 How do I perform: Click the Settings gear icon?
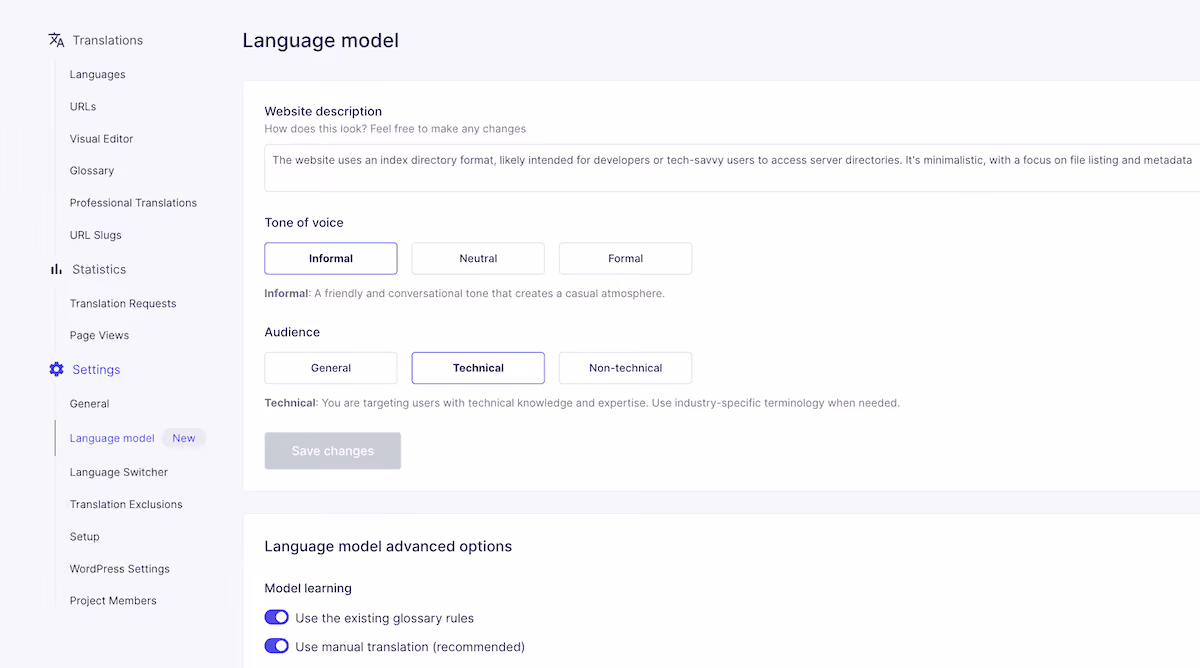coord(56,369)
